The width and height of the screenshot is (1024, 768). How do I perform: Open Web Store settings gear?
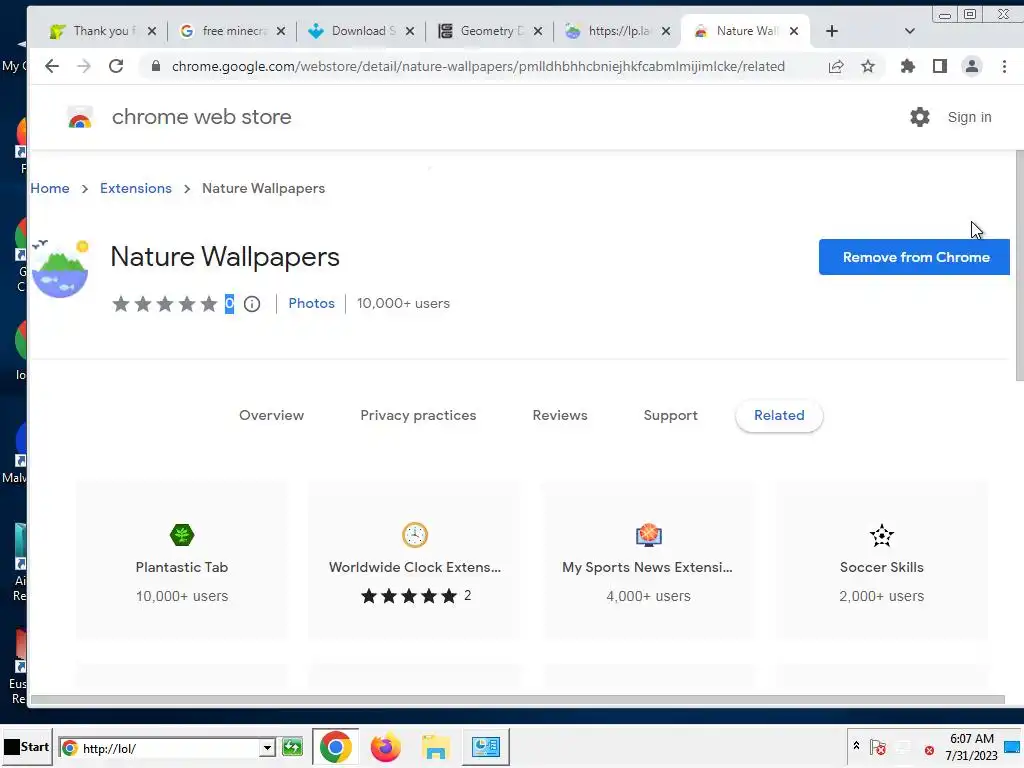[920, 117]
